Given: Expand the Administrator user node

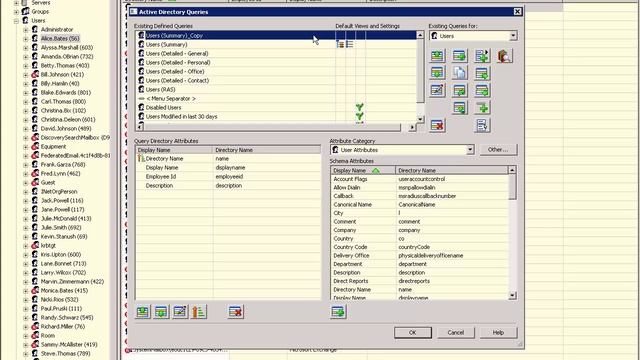Looking at the screenshot, I should 25,29.
